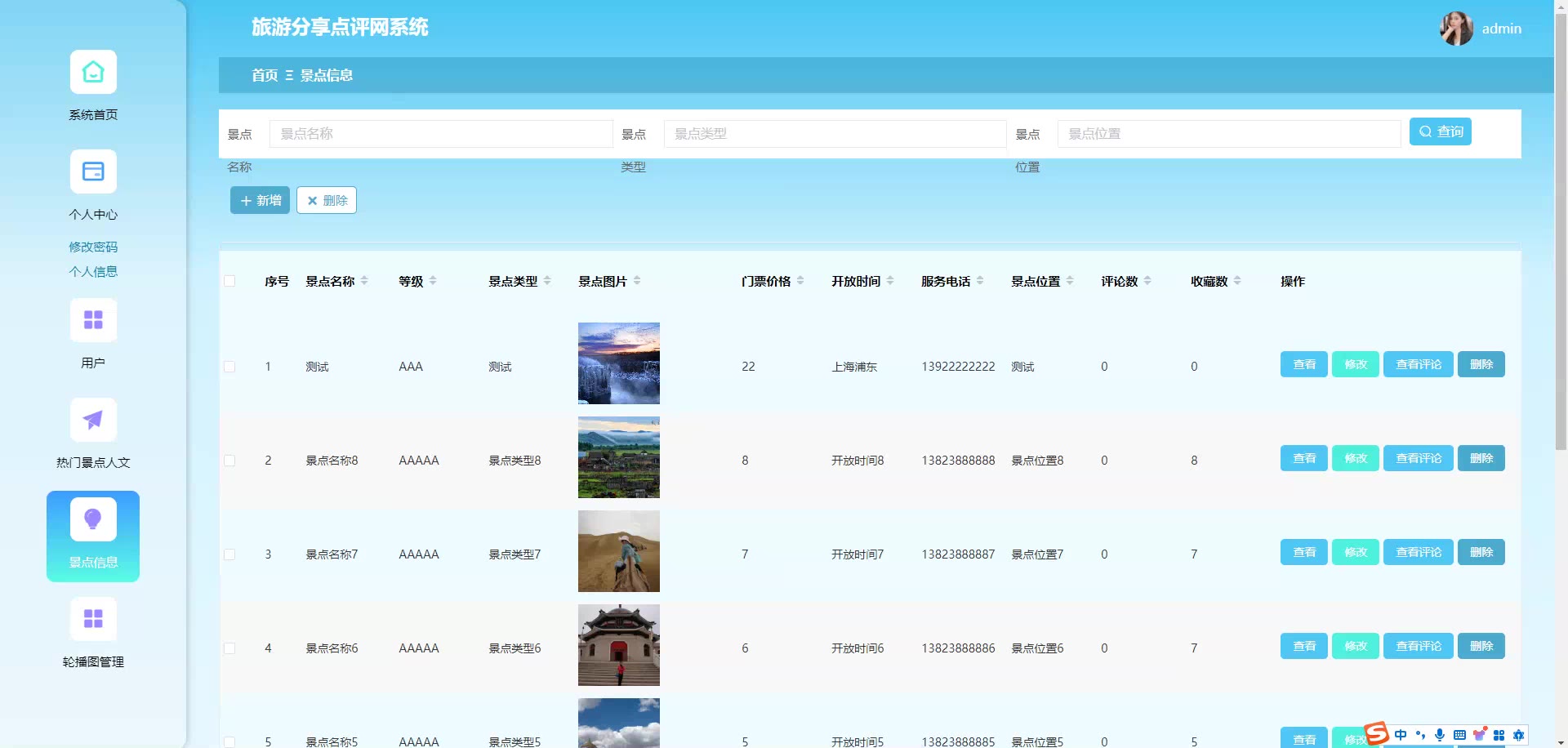Click the admin avatar picture
Viewport: 1568px width, 748px height.
click(x=1456, y=29)
